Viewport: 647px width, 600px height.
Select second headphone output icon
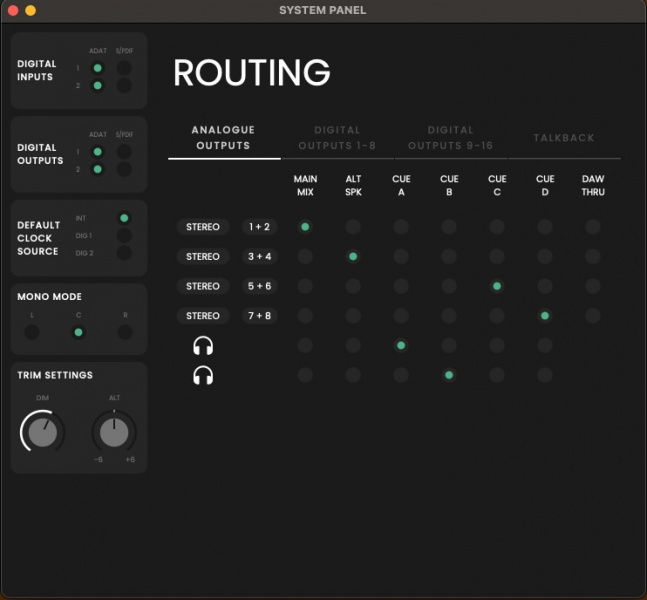point(203,375)
